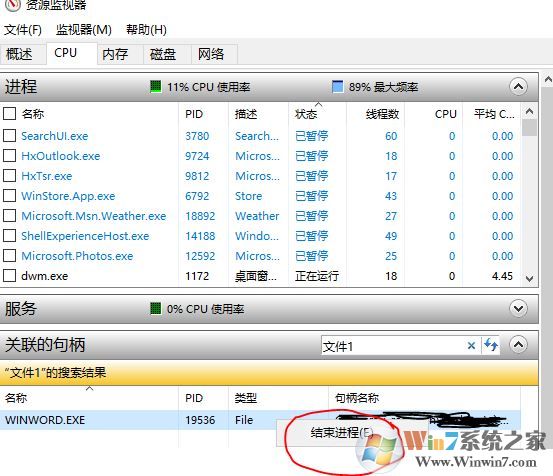Sort processes by the 线程数 column header
The width and height of the screenshot is (553, 476).
tap(382, 114)
